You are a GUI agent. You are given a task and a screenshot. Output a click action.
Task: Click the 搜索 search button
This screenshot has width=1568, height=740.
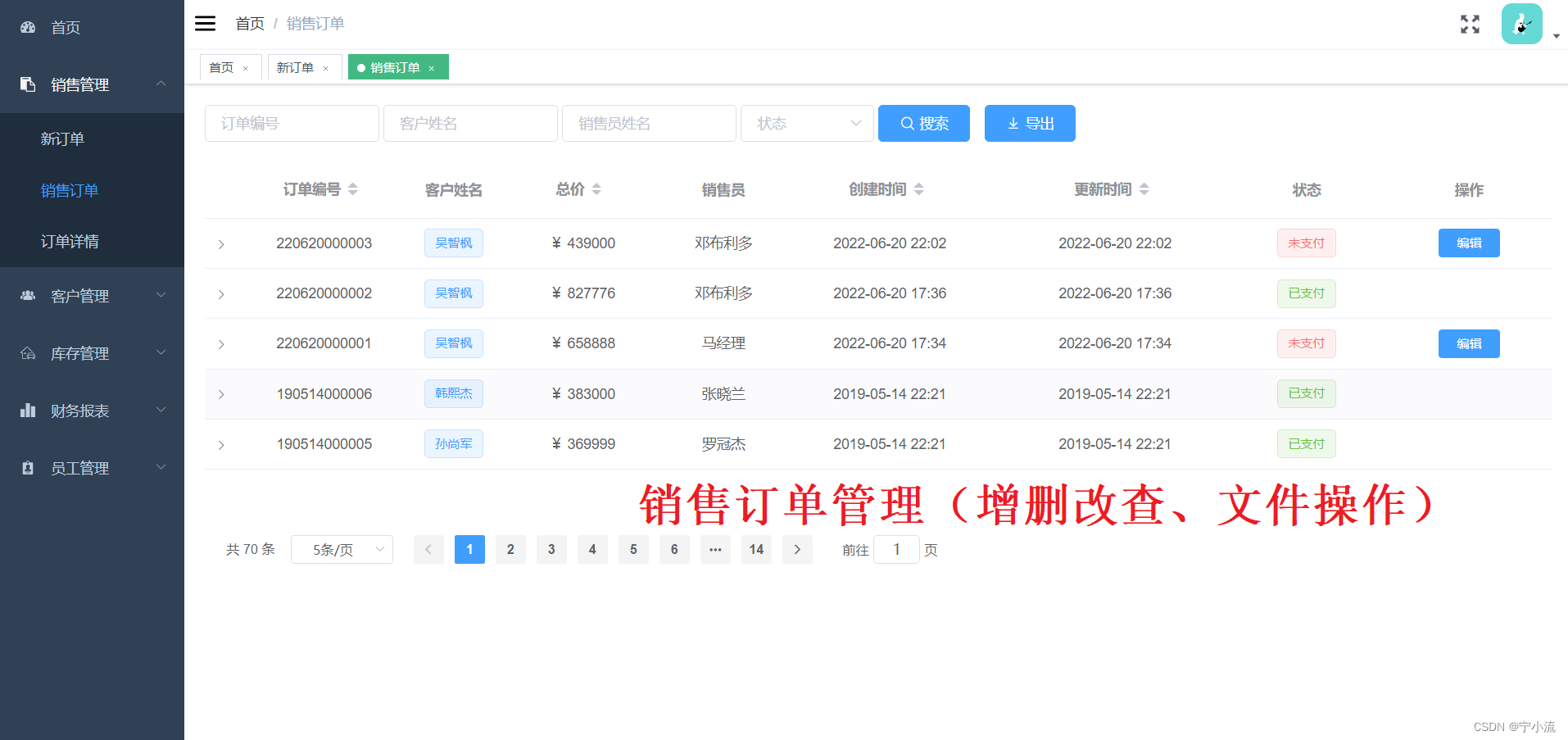(x=924, y=123)
